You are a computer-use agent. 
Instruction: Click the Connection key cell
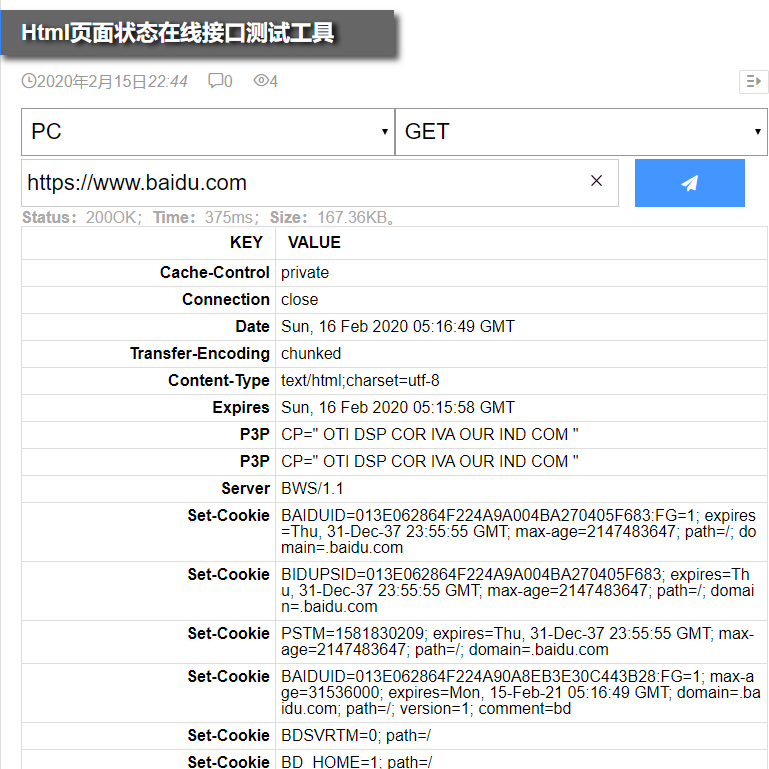click(148, 300)
